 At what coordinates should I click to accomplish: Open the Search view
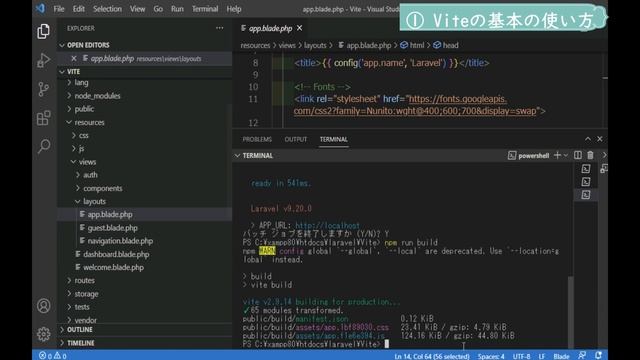click(44, 146)
